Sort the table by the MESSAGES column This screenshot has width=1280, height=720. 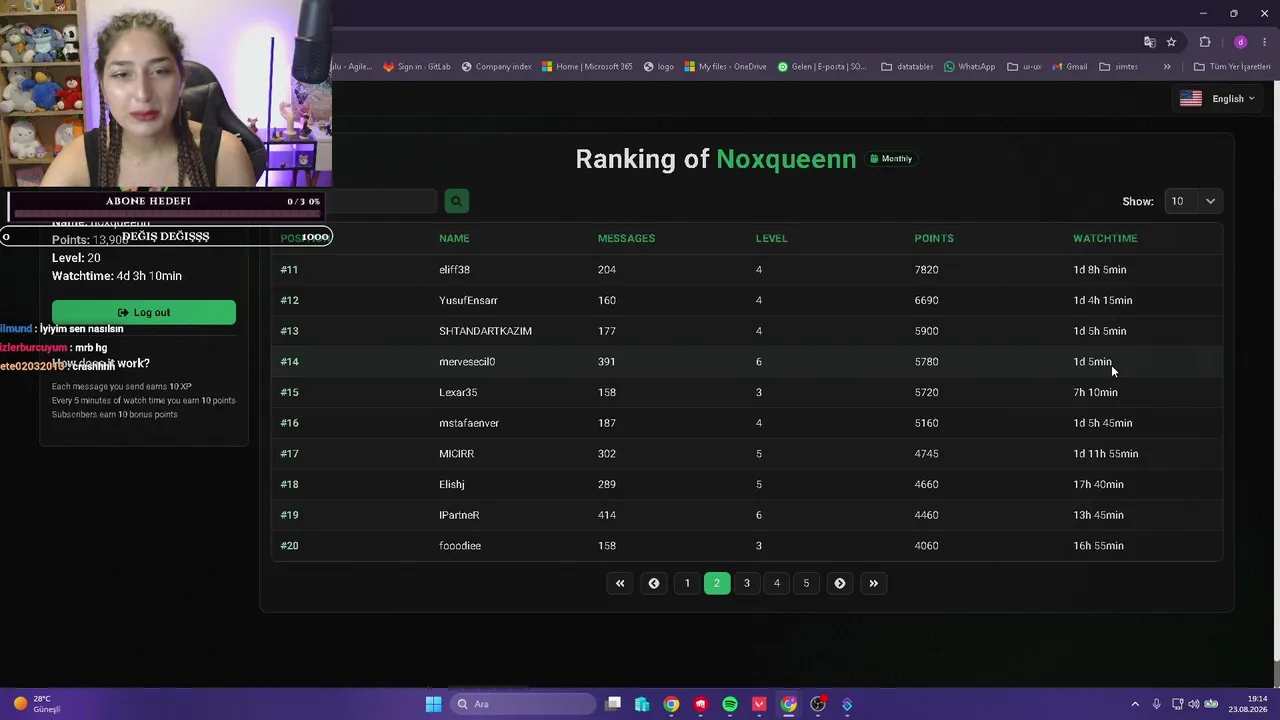coord(626,238)
